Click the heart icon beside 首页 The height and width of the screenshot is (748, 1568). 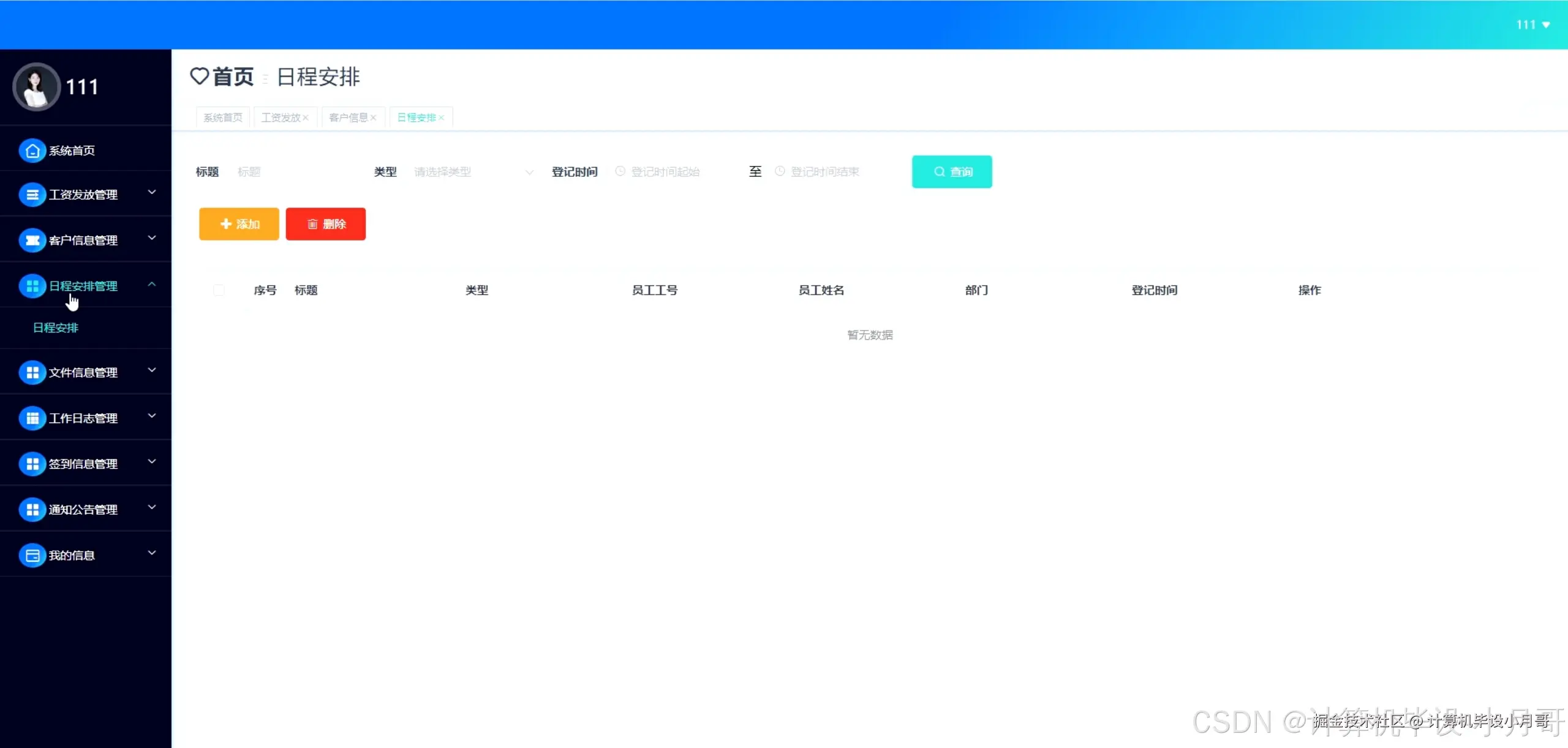click(199, 77)
